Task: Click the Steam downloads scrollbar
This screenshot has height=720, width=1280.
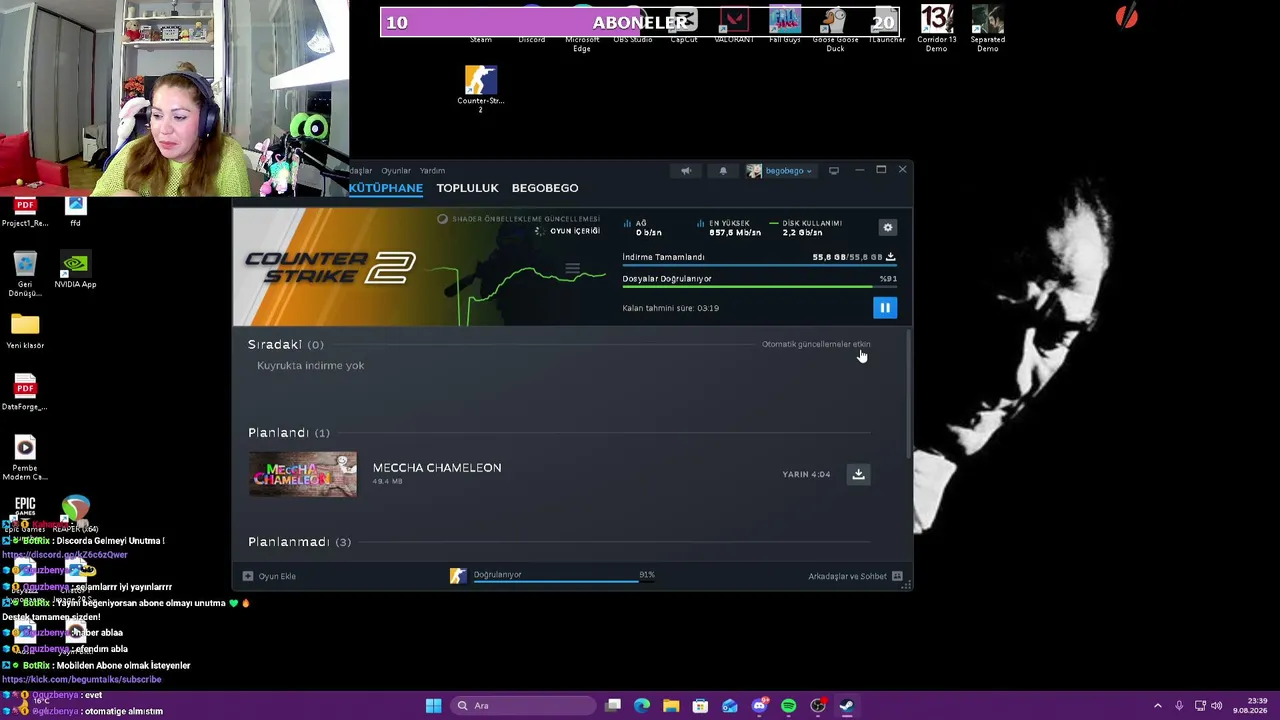Action: click(x=909, y=395)
